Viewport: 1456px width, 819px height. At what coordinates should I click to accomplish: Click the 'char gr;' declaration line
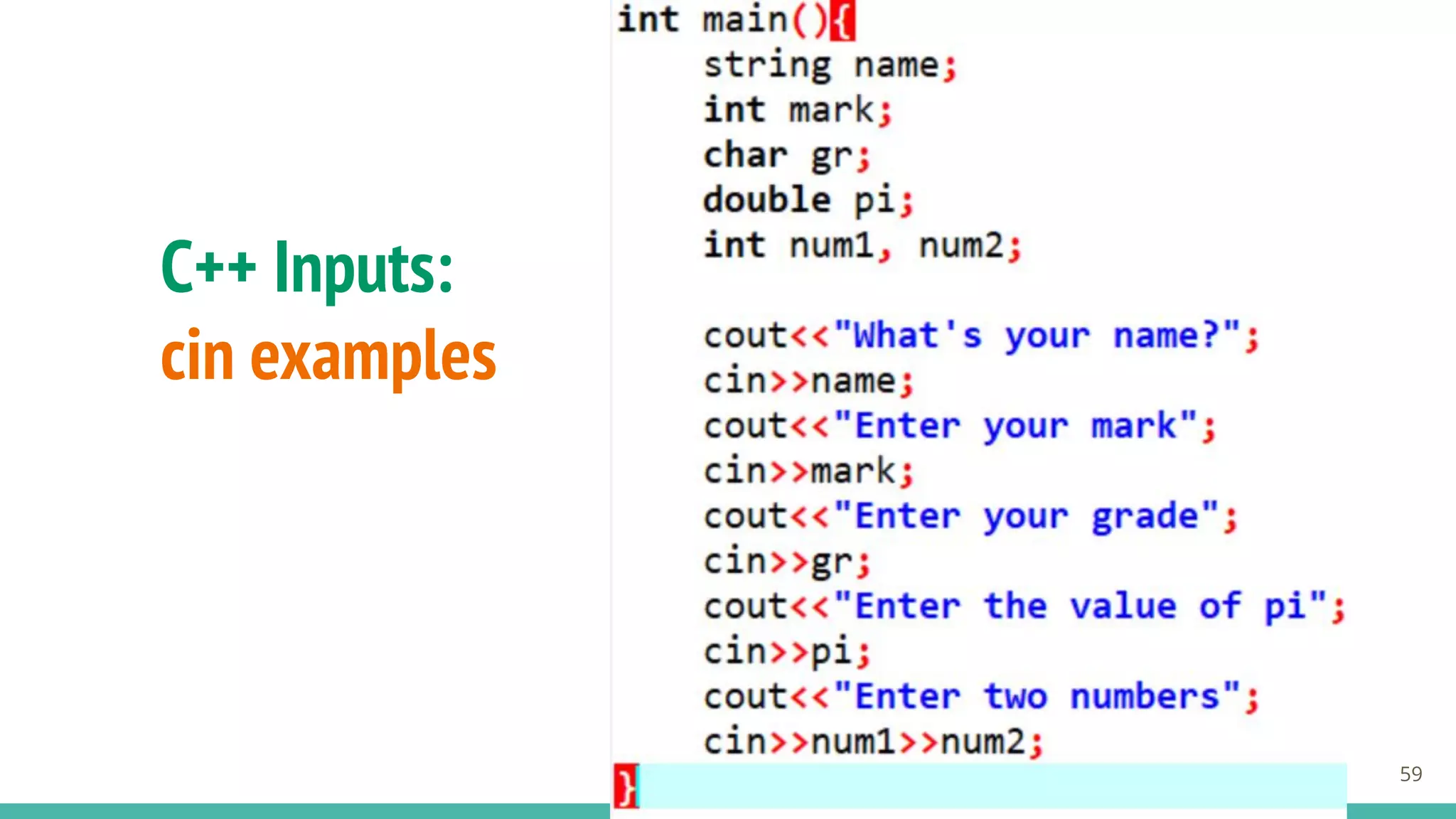(787, 156)
